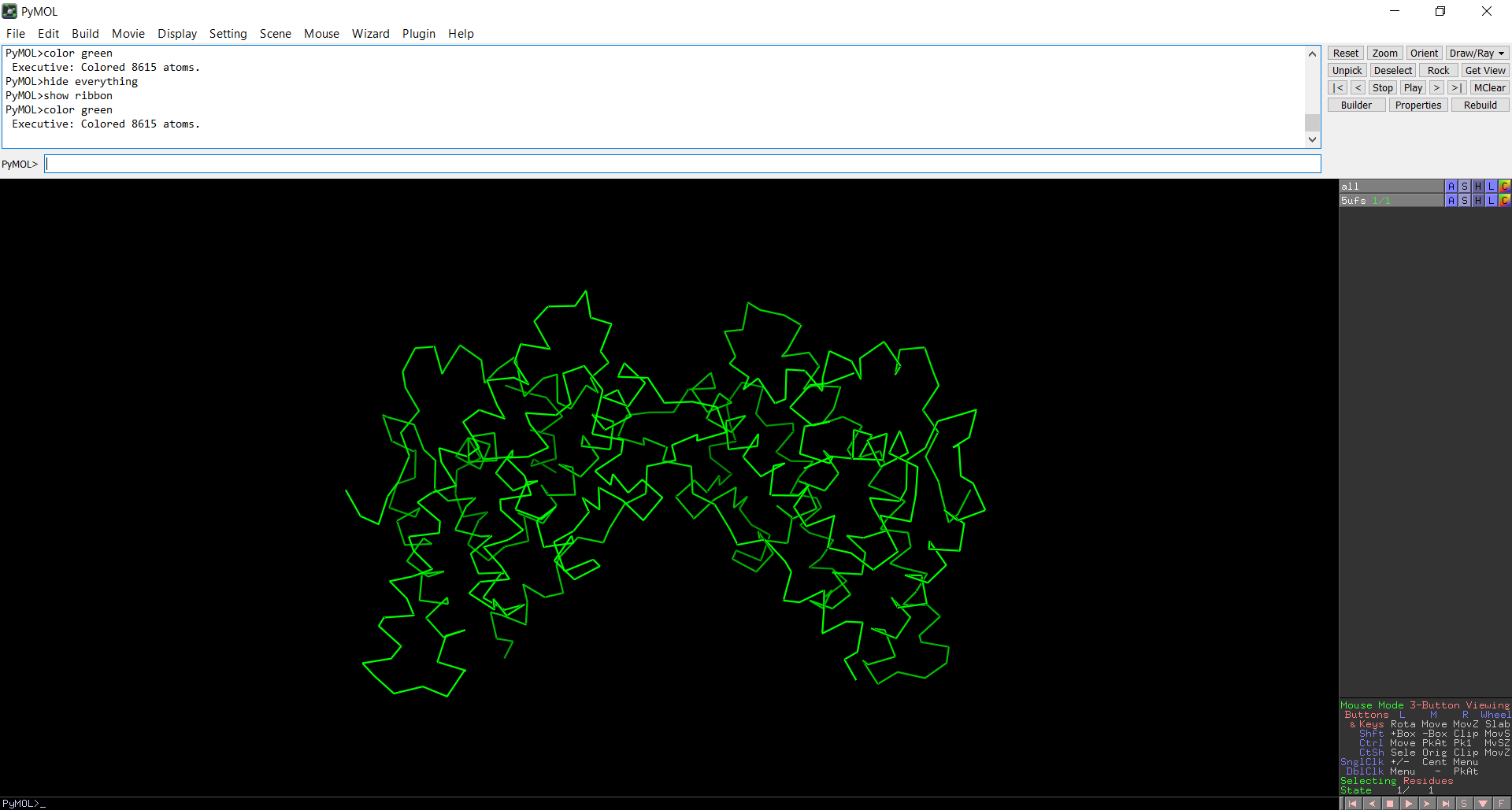The height and width of the screenshot is (810, 1512).
Task: Open Hide menu for 'all' object
Action: 1477,187
